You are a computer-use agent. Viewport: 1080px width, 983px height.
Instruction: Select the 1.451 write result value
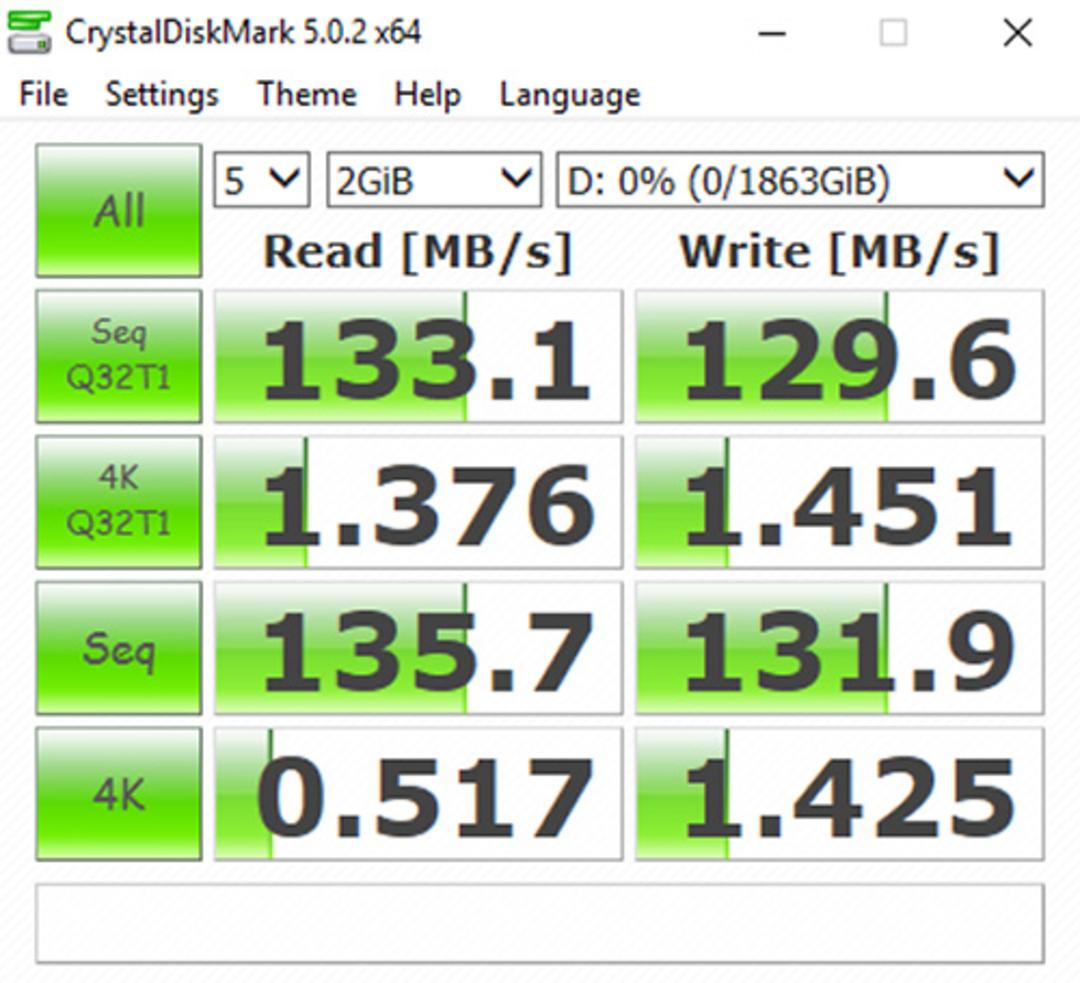[x=840, y=502]
